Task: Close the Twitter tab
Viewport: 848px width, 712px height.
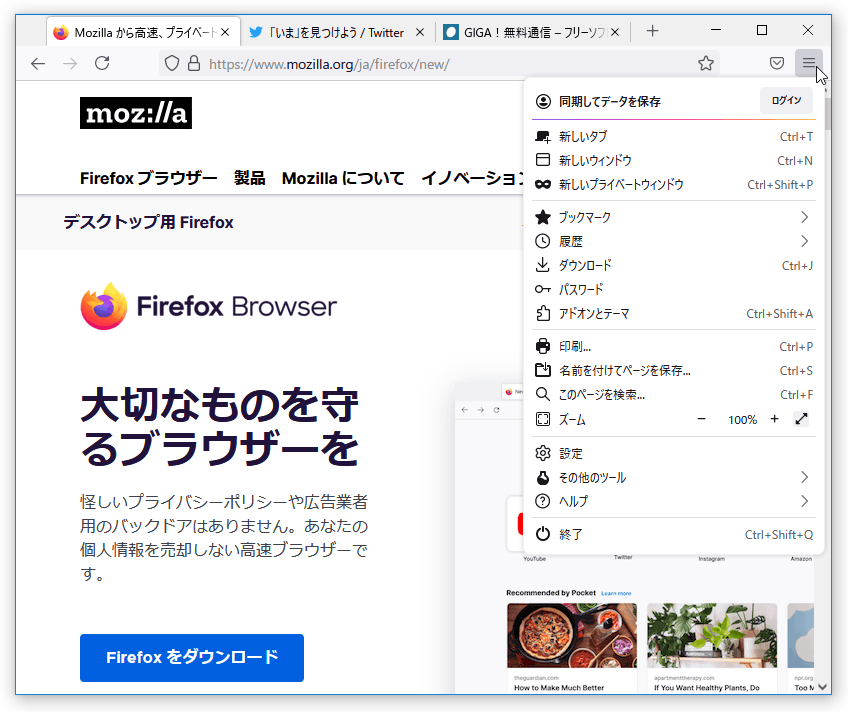Action: coord(420,32)
